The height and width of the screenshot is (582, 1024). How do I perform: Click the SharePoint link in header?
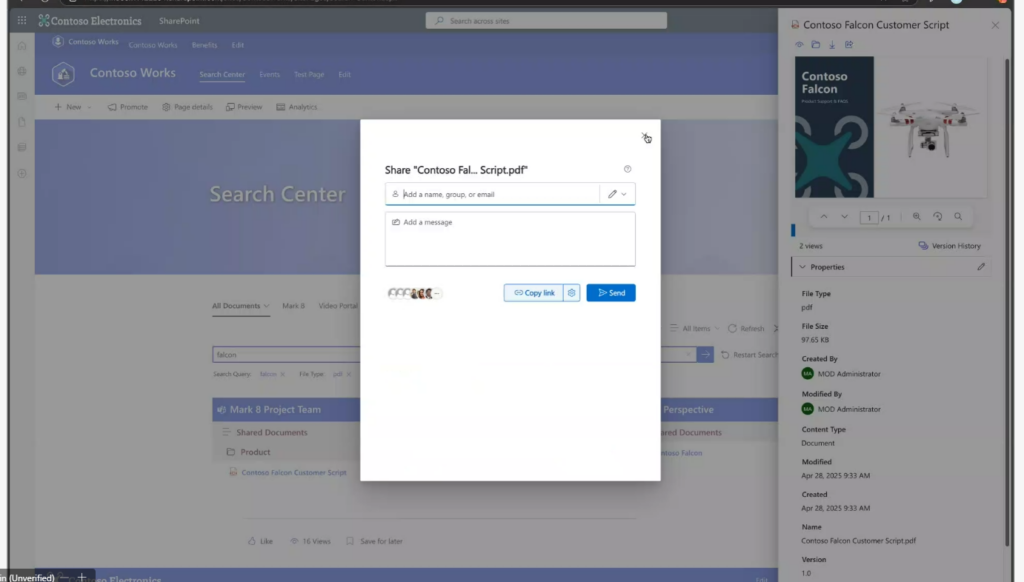click(179, 21)
